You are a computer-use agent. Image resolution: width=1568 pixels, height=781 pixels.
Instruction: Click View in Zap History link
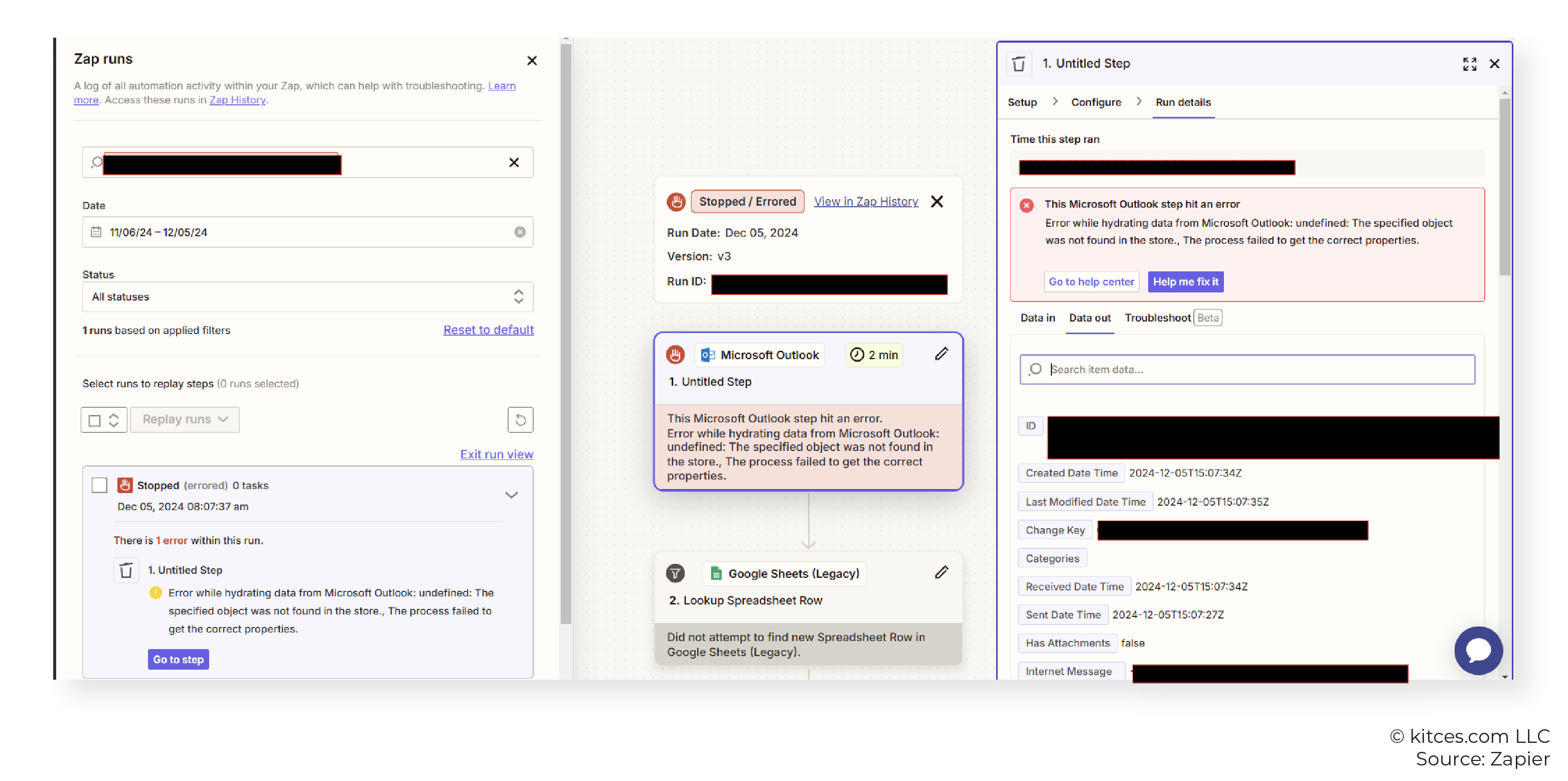click(x=866, y=202)
